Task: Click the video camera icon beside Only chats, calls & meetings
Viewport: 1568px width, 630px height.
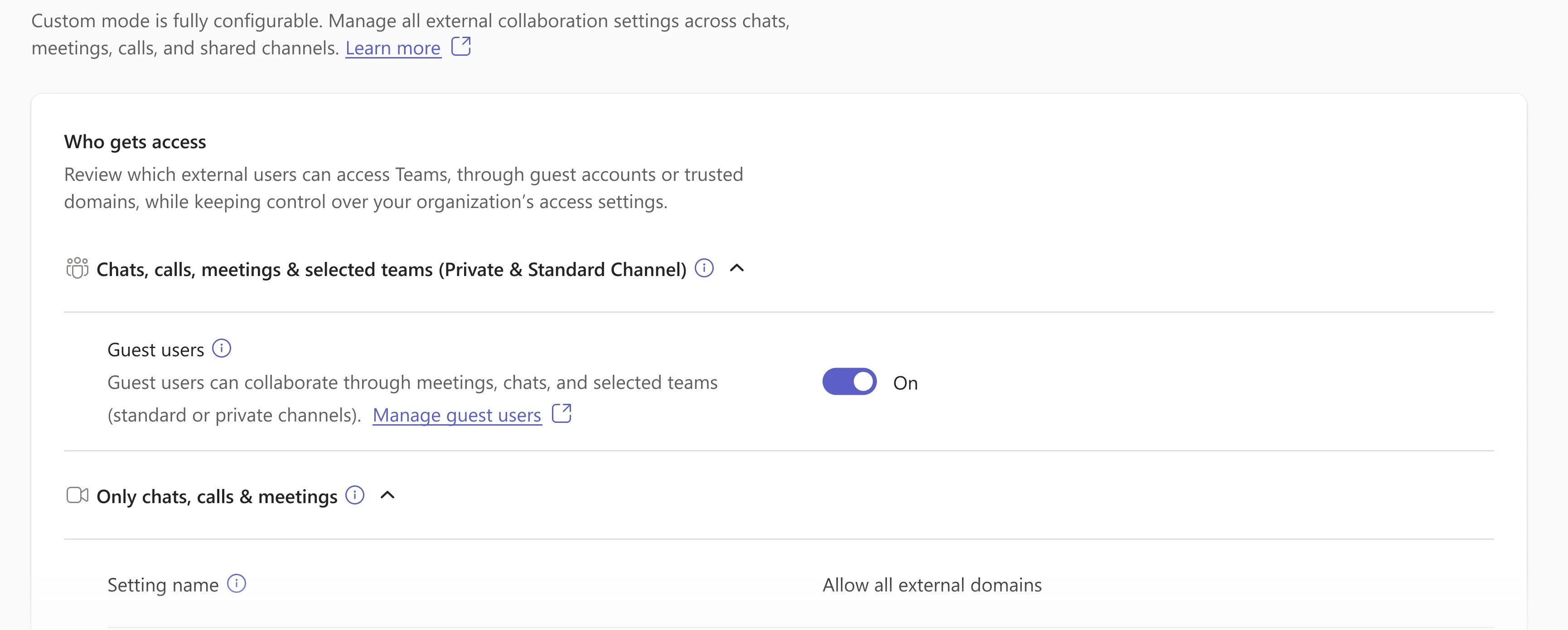Action: tap(77, 495)
